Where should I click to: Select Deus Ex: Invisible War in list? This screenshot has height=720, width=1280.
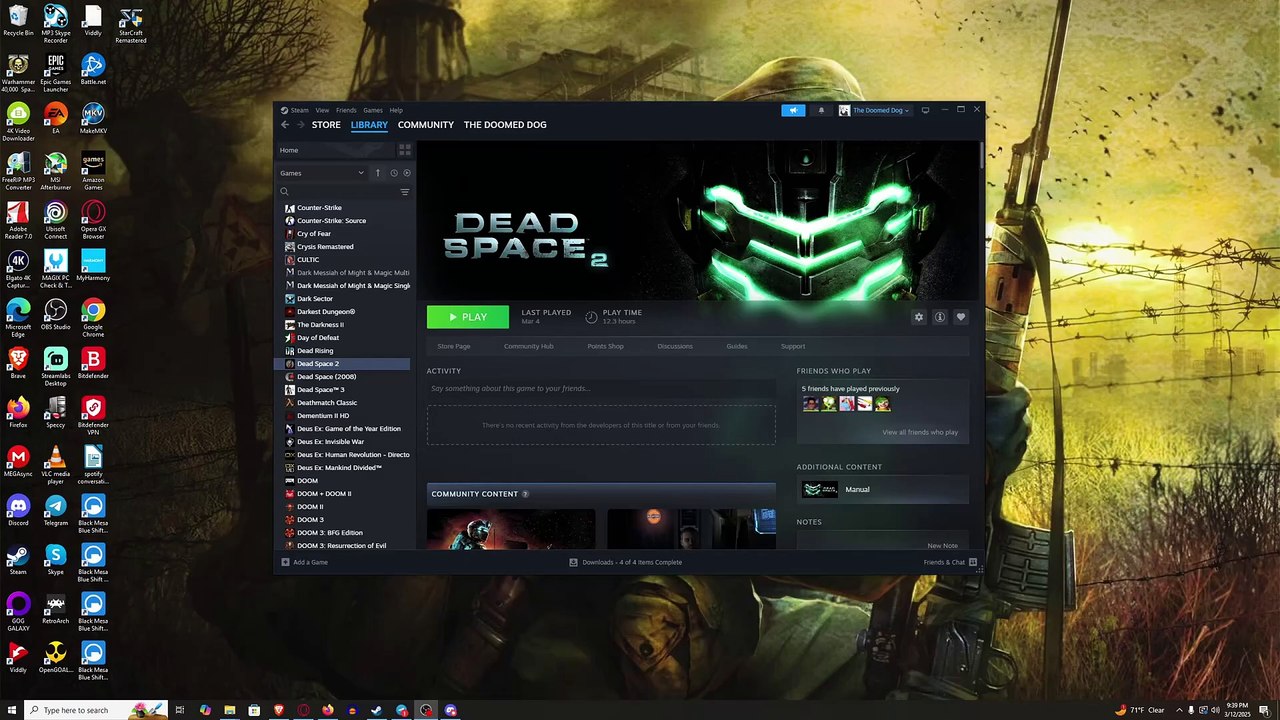coord(342,441)
